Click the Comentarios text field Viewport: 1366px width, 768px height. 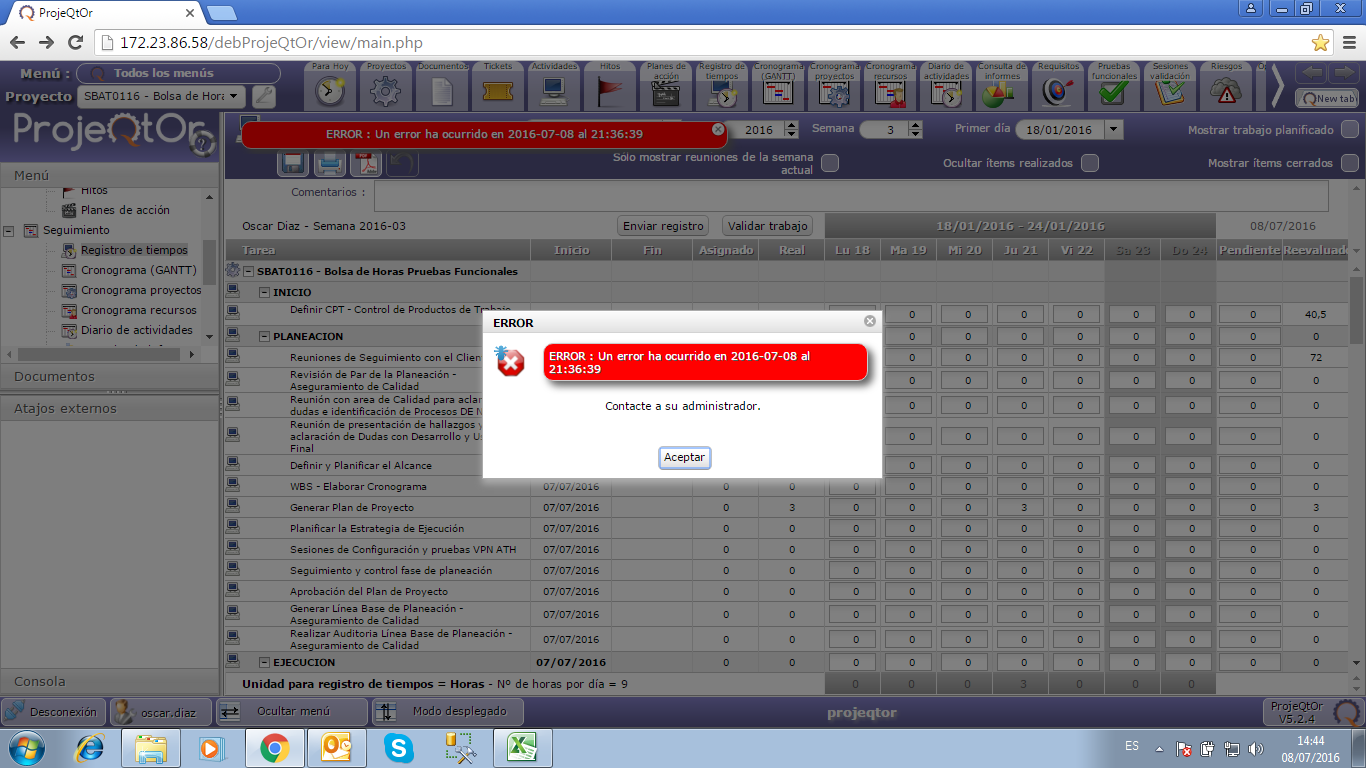tap(851, 195)
